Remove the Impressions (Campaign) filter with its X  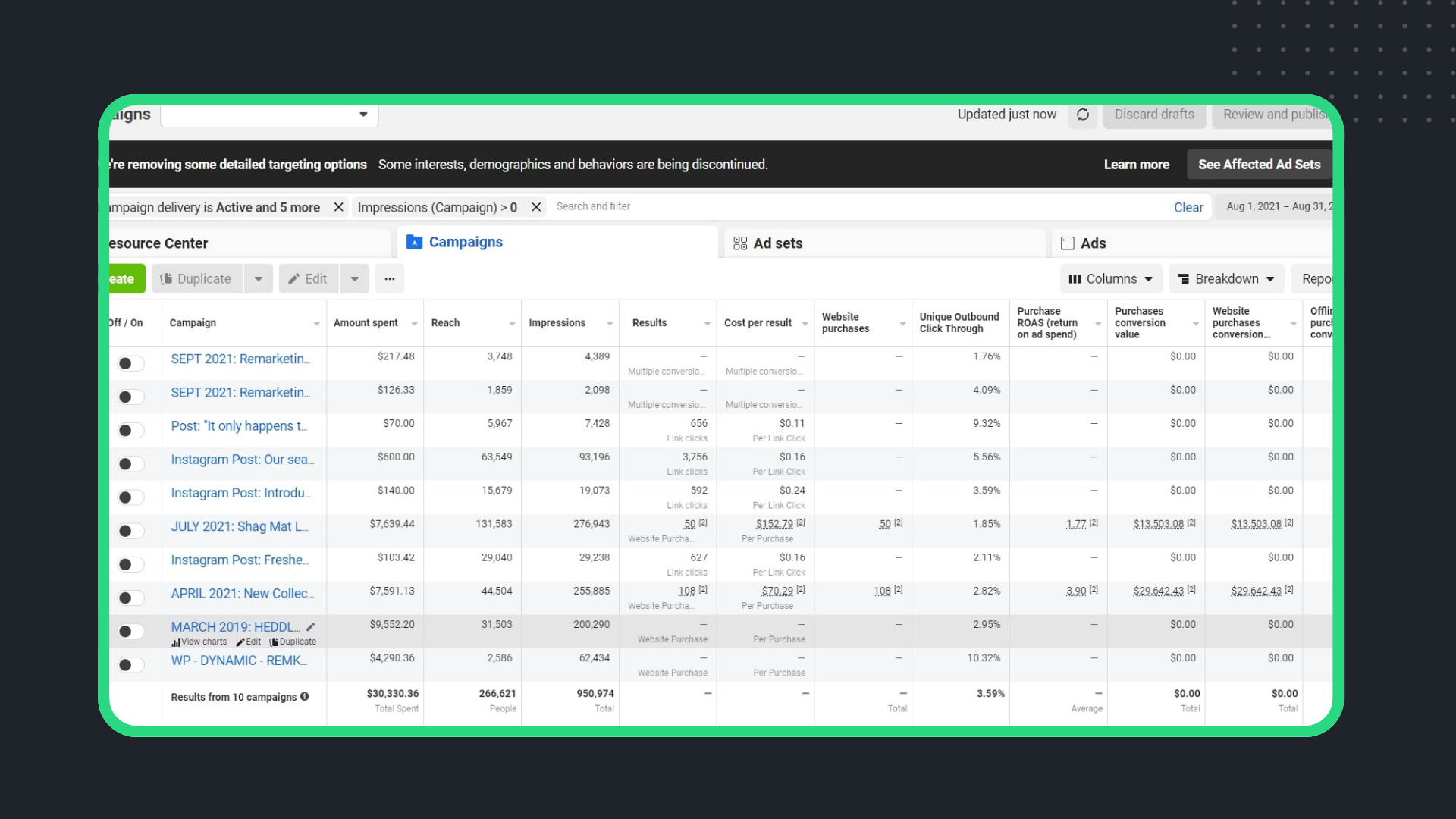coord(536,207)
